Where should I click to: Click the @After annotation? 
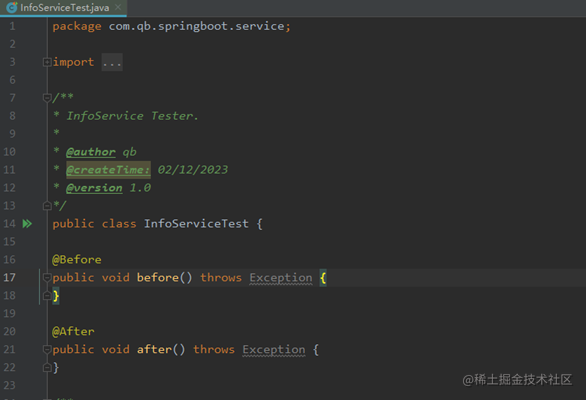(x=73, y=331)
